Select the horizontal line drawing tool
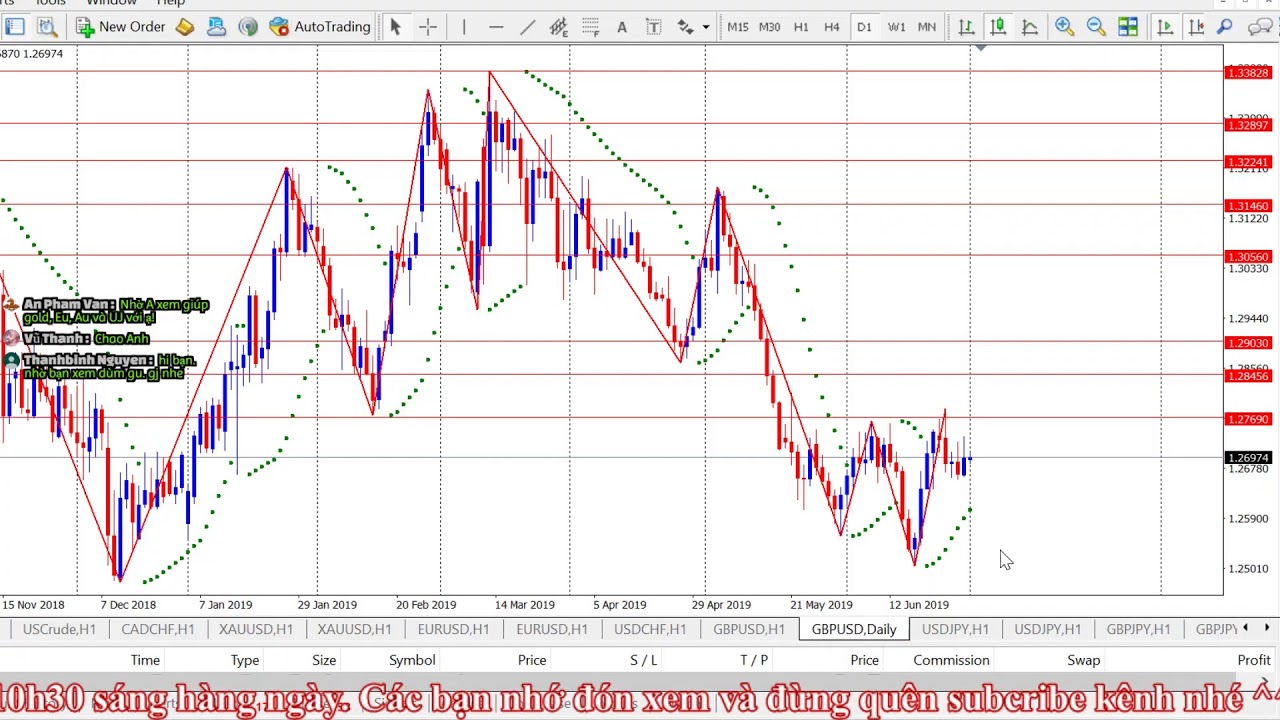Screen dimensions: 1280x720 pos(496,27)
